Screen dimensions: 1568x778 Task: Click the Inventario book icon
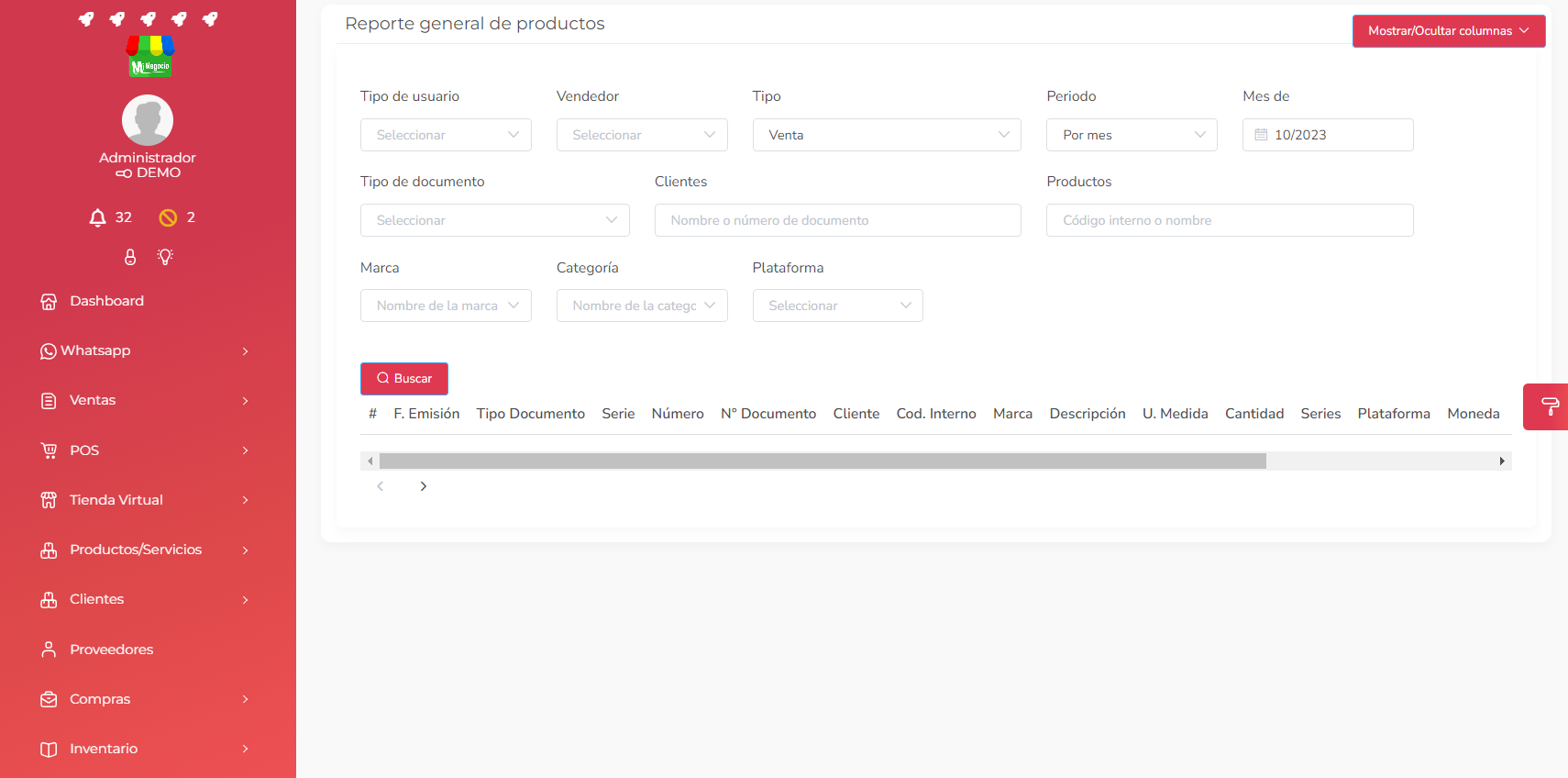click(x=49, y=750)
